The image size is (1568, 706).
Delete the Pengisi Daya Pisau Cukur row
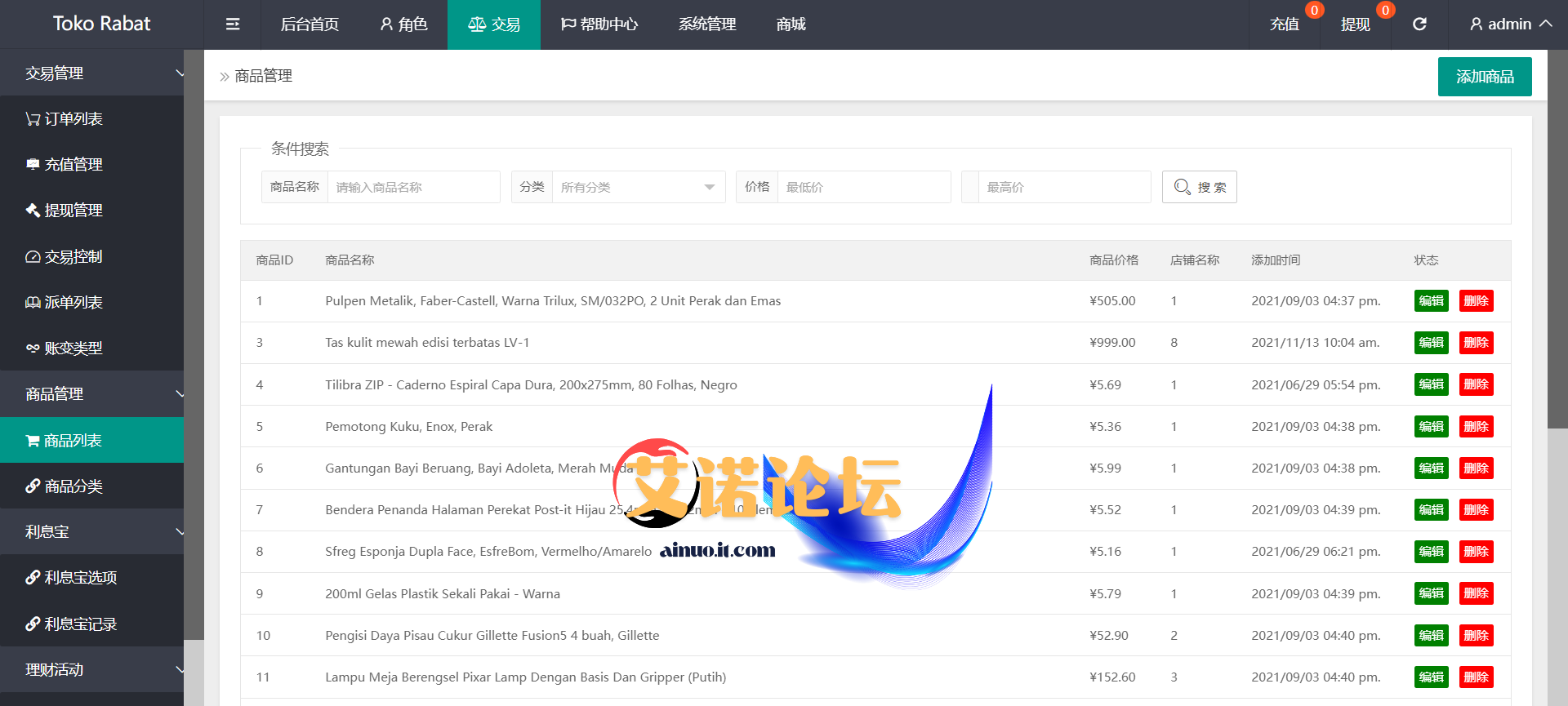pos(1476,635)
